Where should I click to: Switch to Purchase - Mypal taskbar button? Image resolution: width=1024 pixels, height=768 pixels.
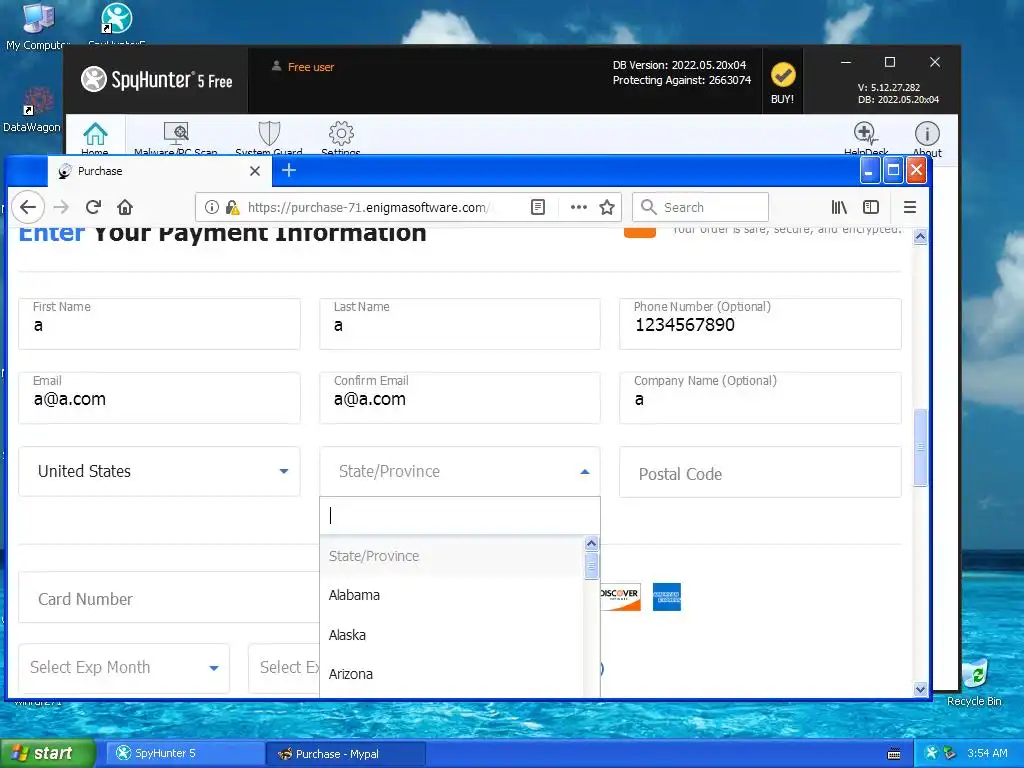click(346, 754)
